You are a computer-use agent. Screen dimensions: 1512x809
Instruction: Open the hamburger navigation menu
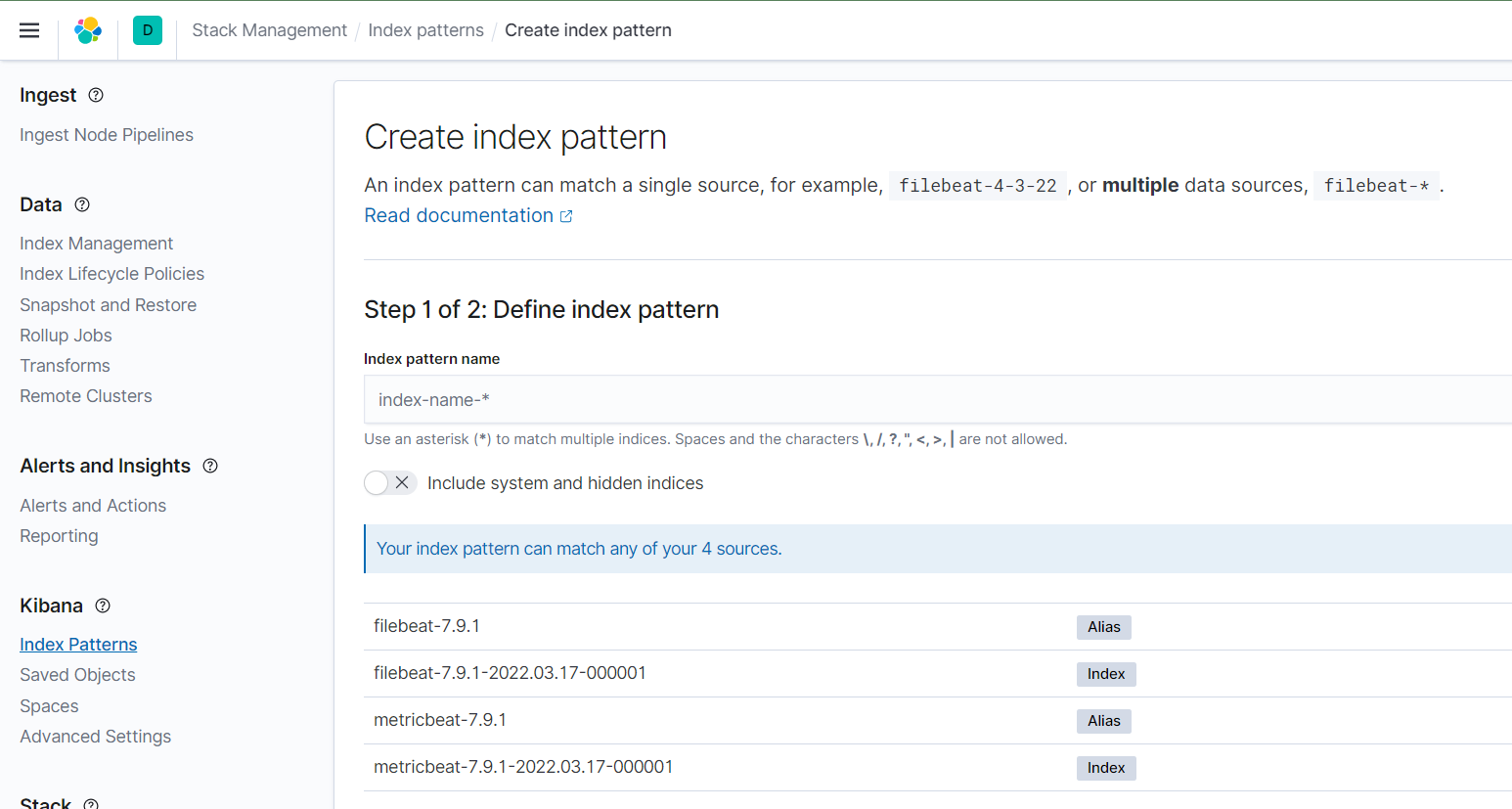29,30
